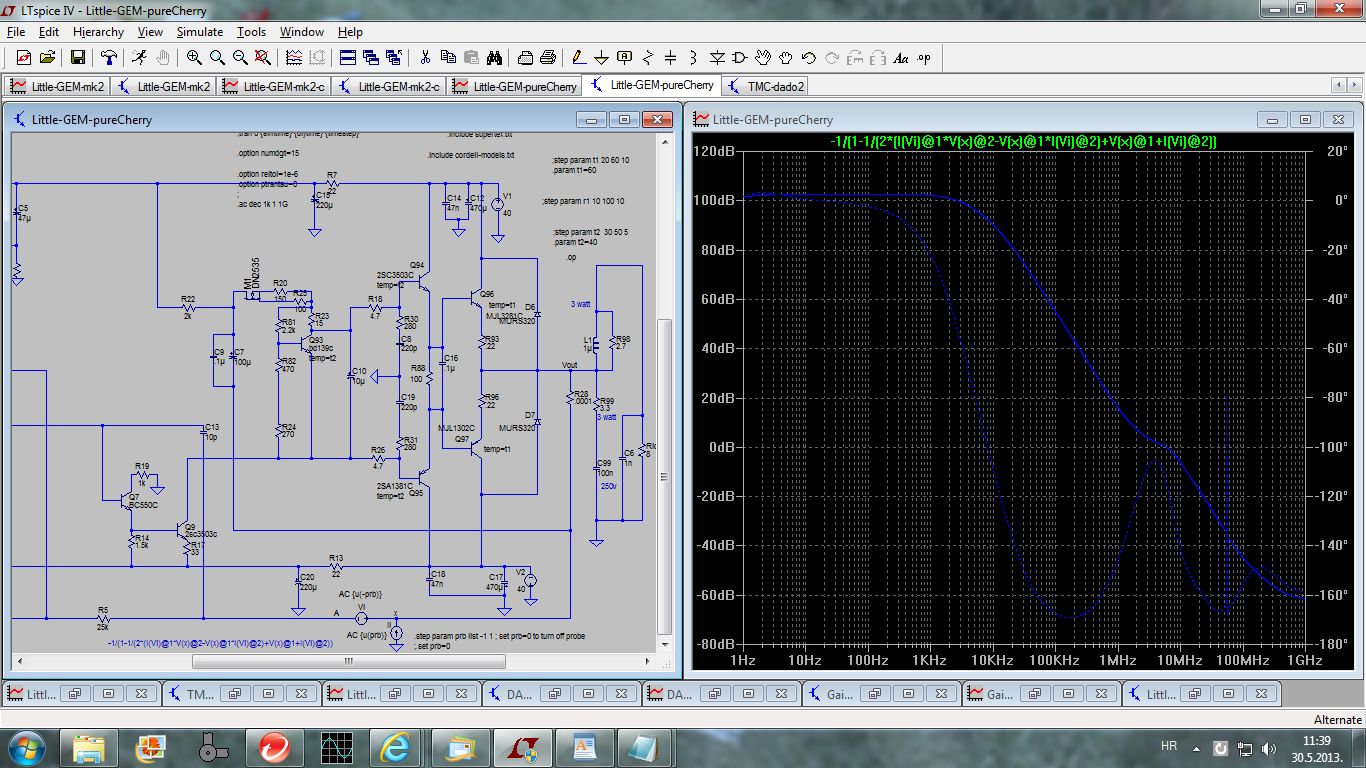
Task: Click the Zoom Out magnifier icon
Action: [240, 57]
